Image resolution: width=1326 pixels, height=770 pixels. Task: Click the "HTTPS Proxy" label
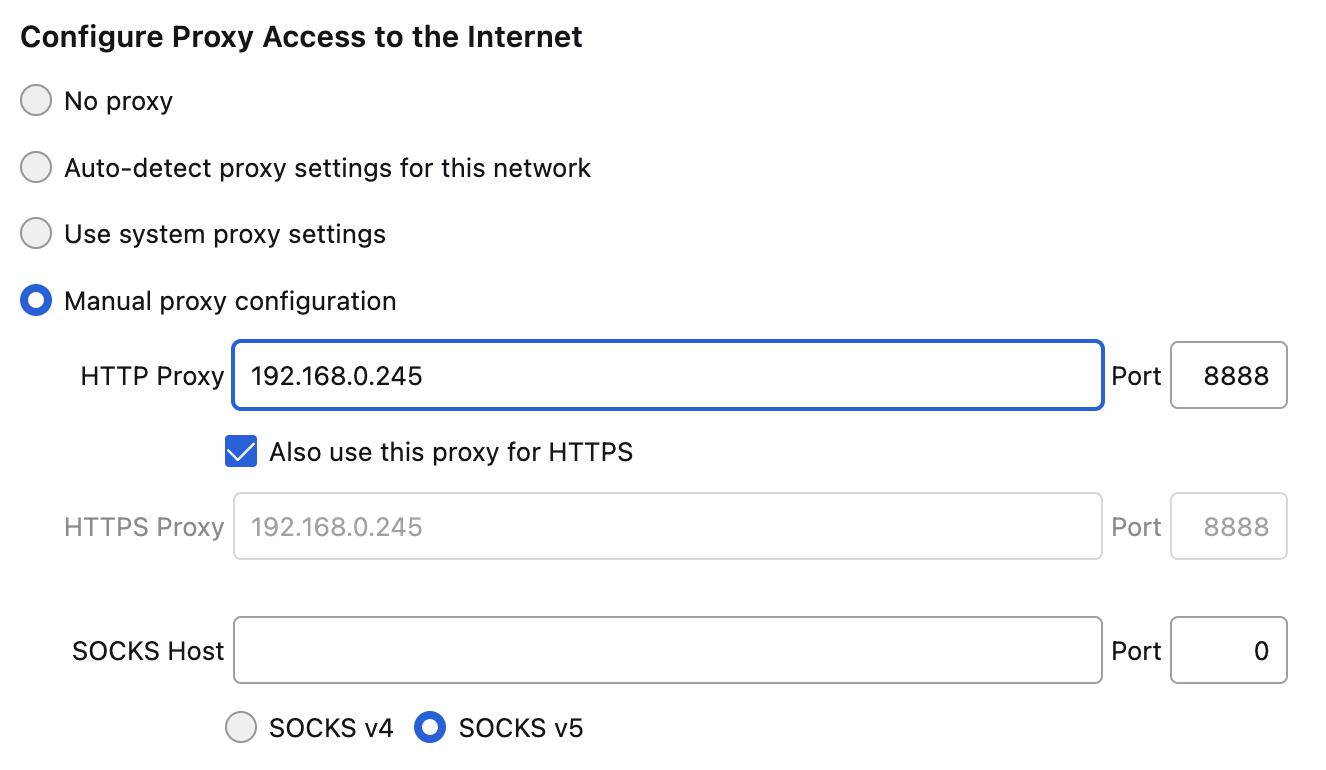[x=144, y=526]
